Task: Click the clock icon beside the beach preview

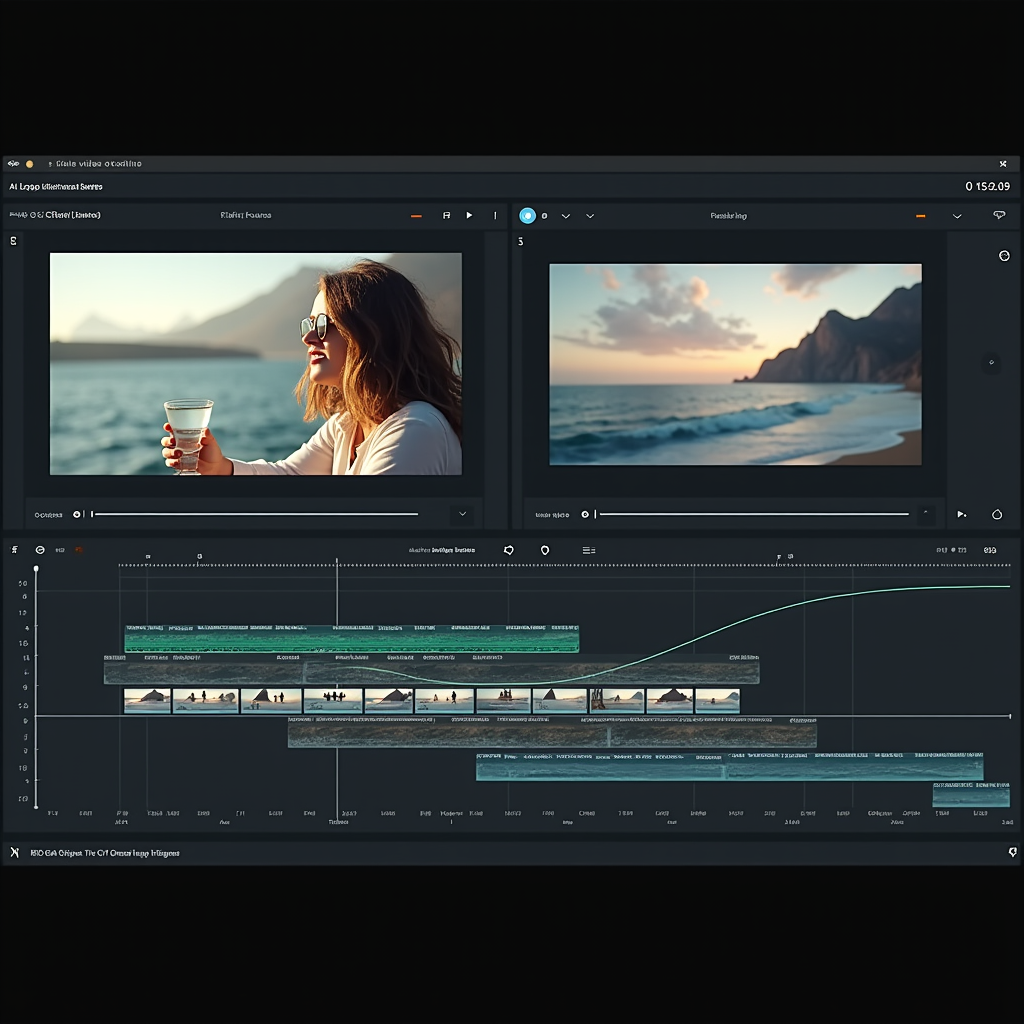Action: point(1004,256)
